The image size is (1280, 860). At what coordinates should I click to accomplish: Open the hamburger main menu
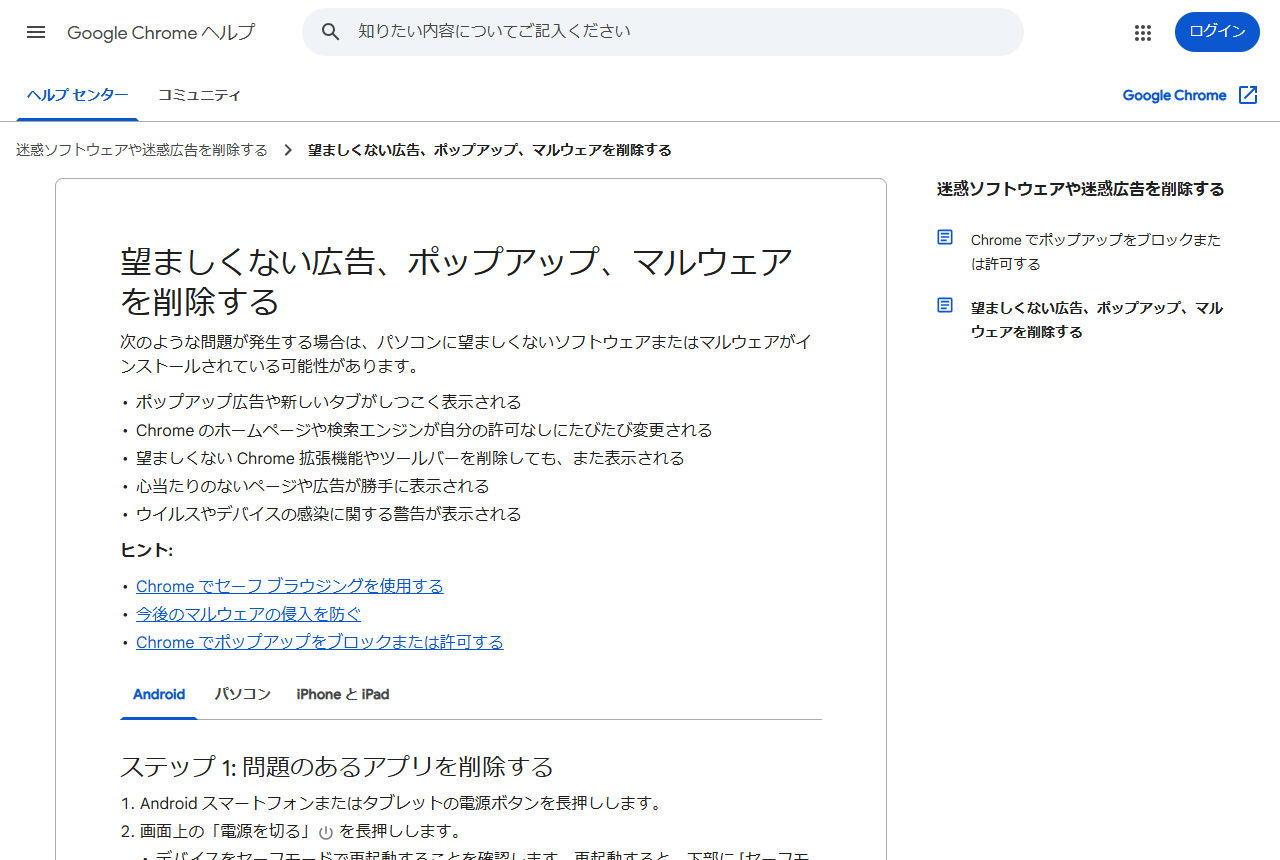click(36, 32)
